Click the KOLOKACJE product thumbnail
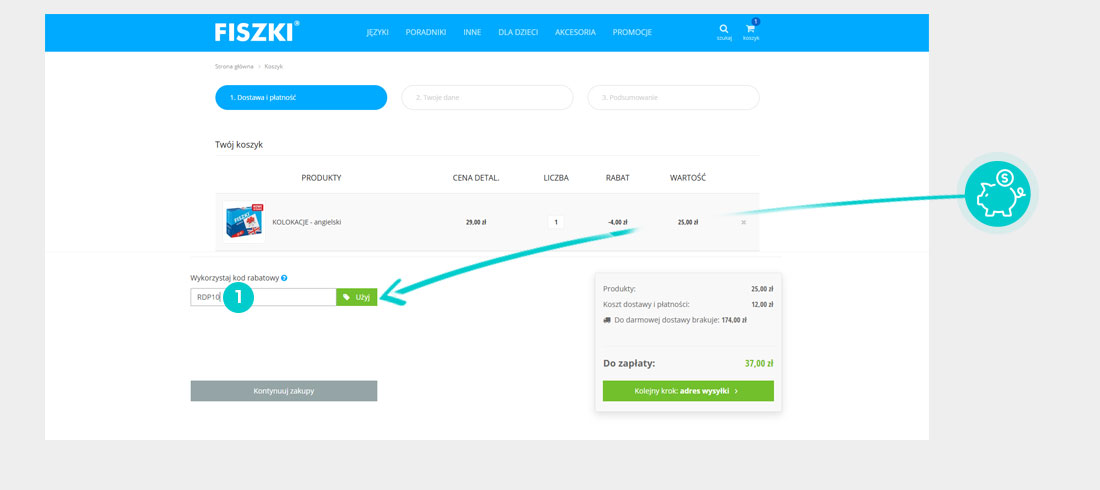Screen dimensions: 1100x490 click(x=243, y=221)
